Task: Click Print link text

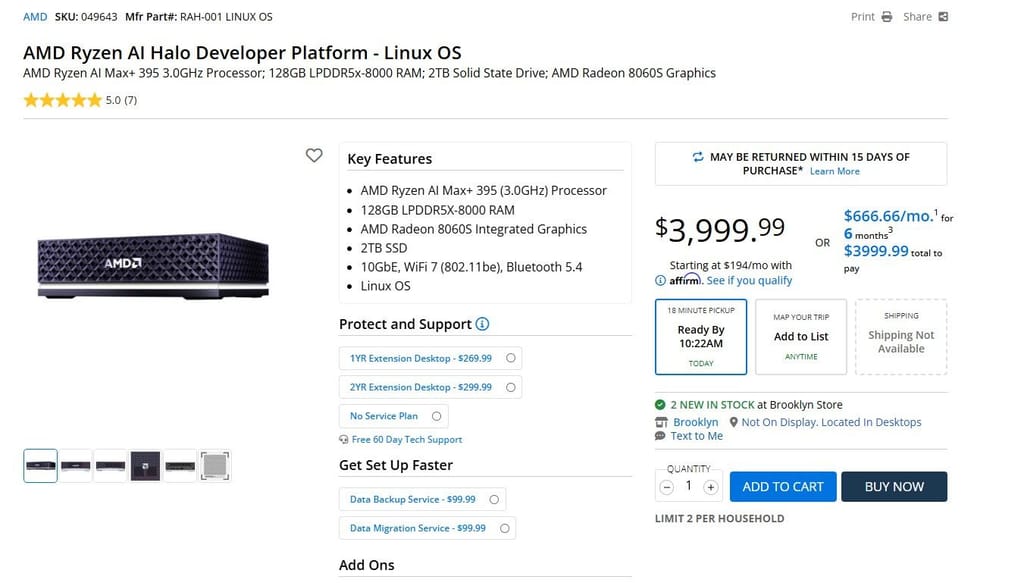Action: [863, 17]
